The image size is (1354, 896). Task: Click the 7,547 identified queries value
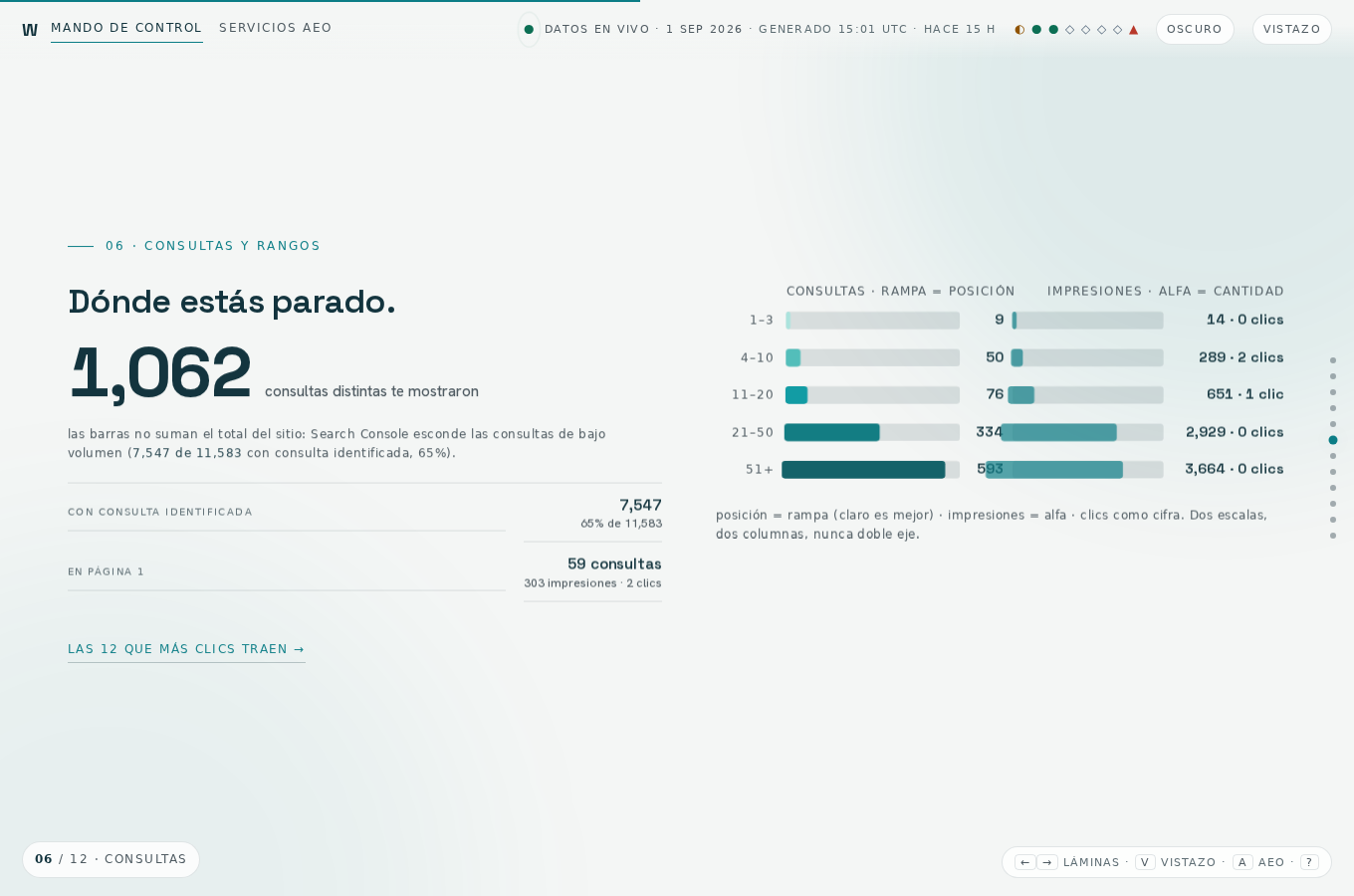tap(640, 506)
